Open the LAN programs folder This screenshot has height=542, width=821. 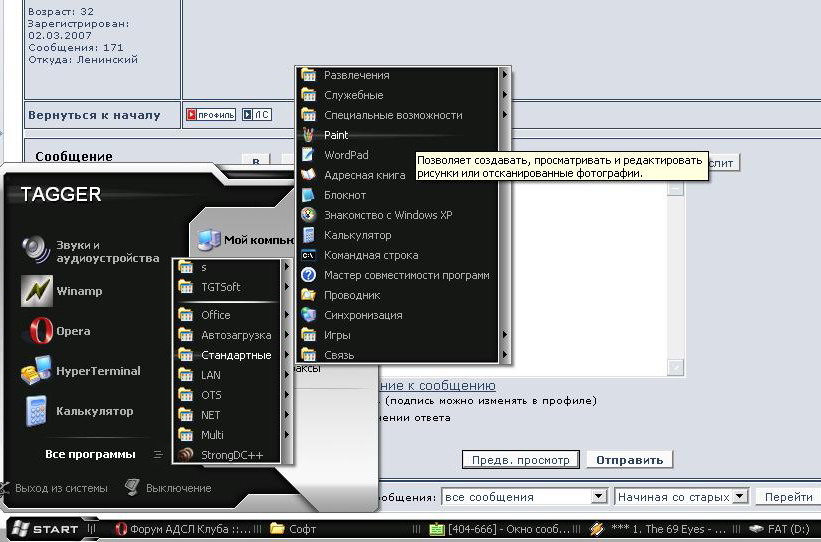click(233, 375)
